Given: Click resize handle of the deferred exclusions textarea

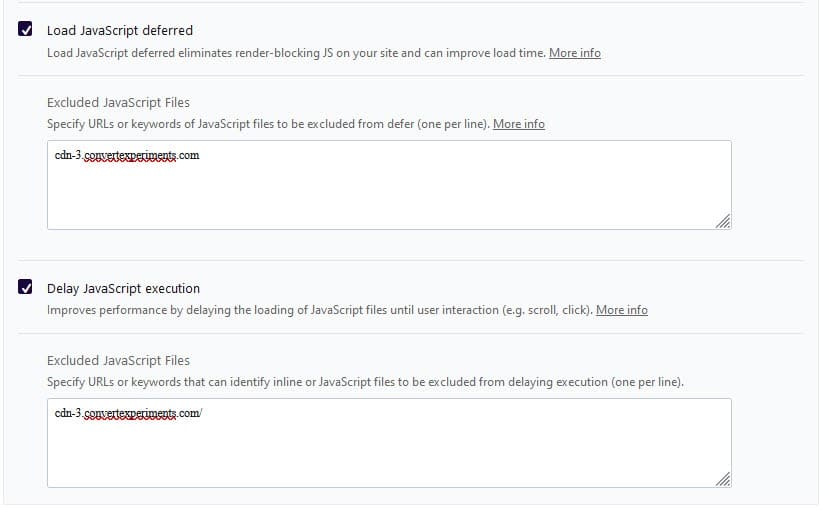Looking at the screenshot, I should (x=723, y=222).
